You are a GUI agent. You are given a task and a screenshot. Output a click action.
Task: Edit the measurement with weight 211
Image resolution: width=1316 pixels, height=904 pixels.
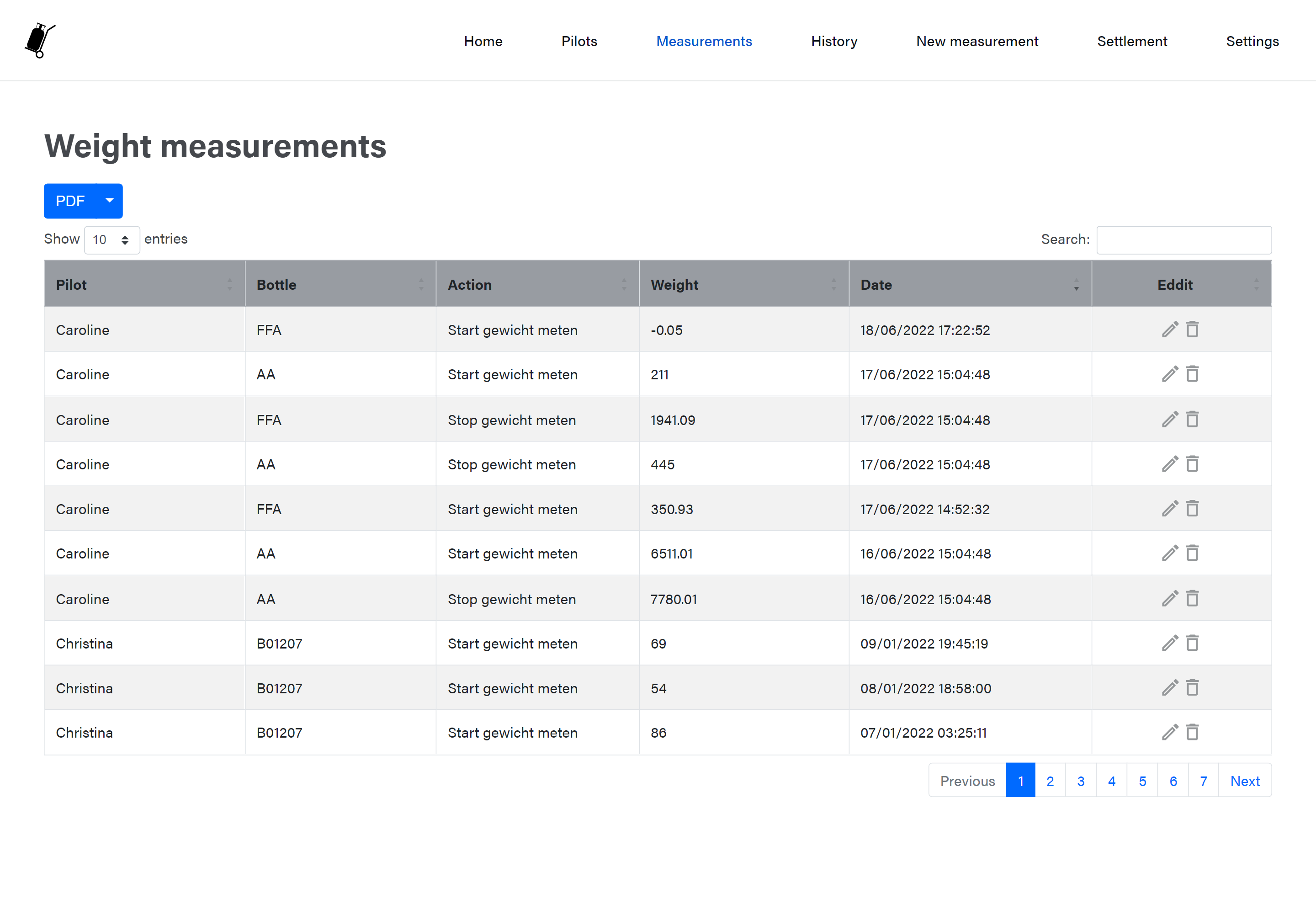1170,374
